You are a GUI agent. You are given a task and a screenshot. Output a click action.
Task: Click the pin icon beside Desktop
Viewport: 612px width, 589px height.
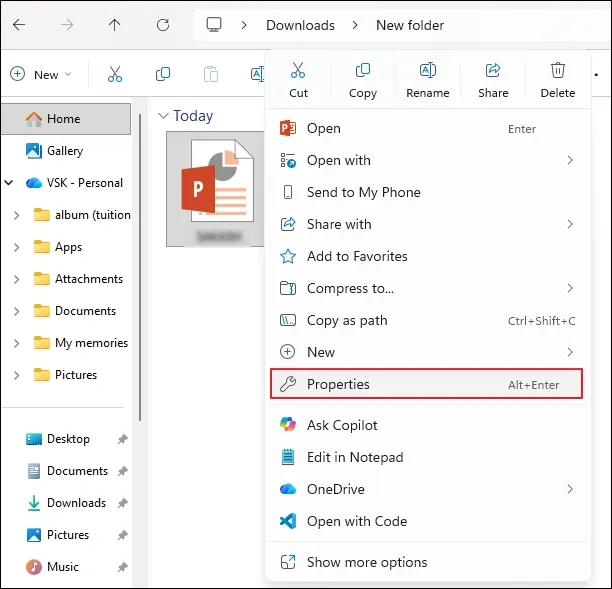click(x=123, y=439)
